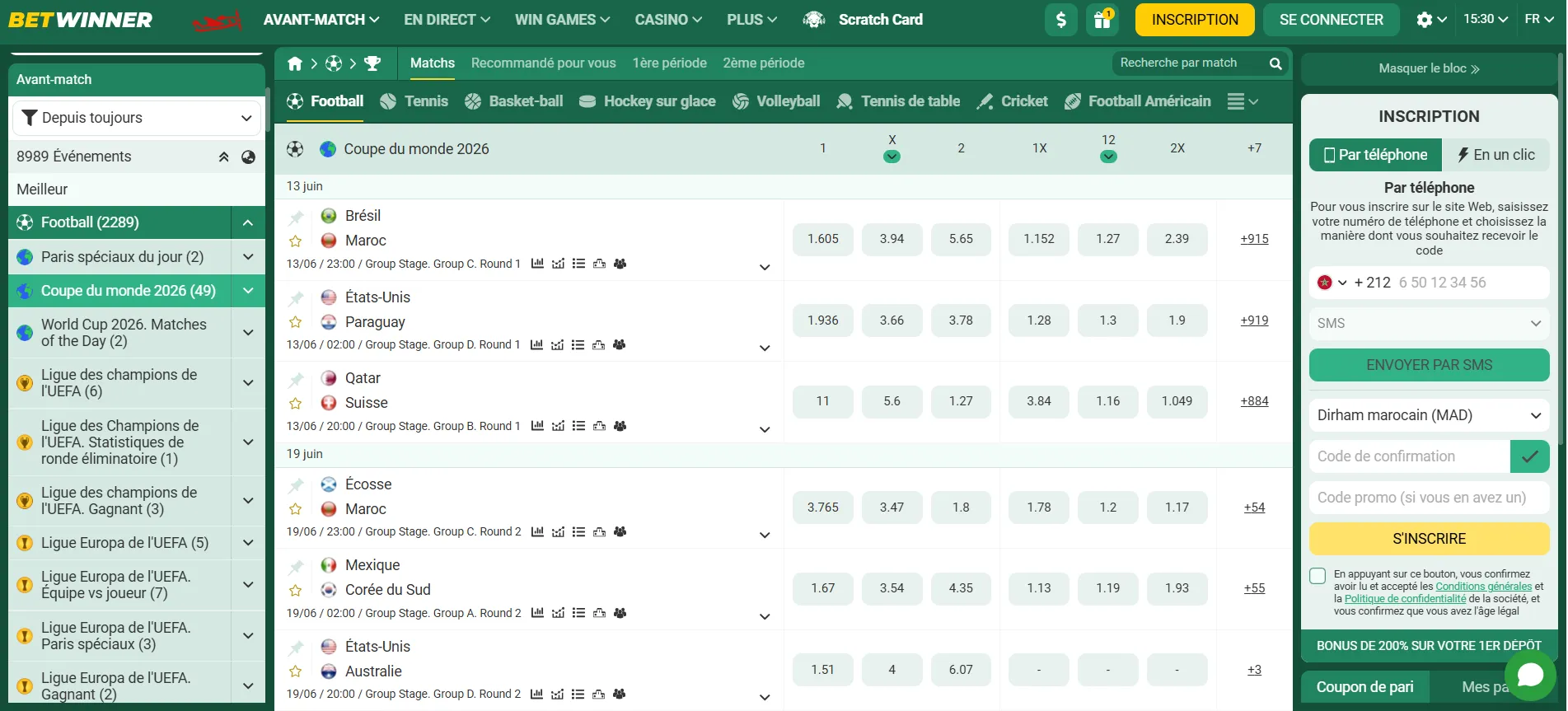This screenshot has height=711, width=1568.
Task: Favorite the Mexique vs Corée du Sud star
Action: 295,591
